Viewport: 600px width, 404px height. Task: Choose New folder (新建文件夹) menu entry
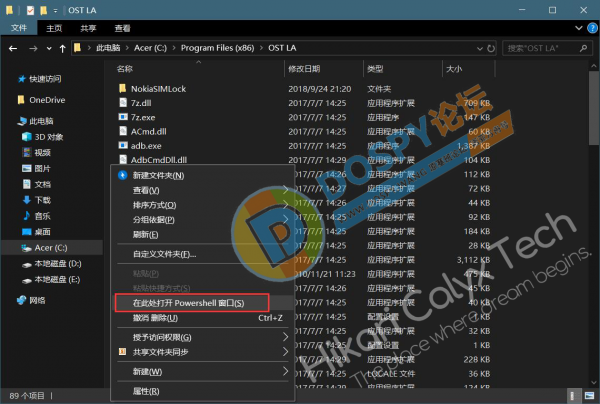tap(203, 175)
